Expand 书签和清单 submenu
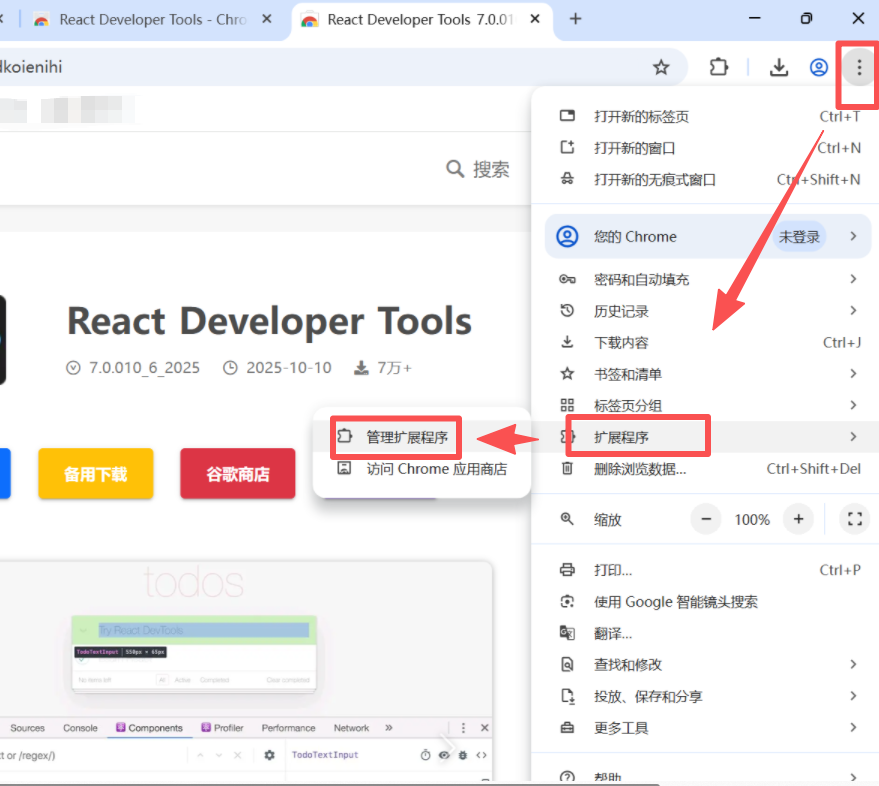The image size is (879, 786). click(706, 374)
